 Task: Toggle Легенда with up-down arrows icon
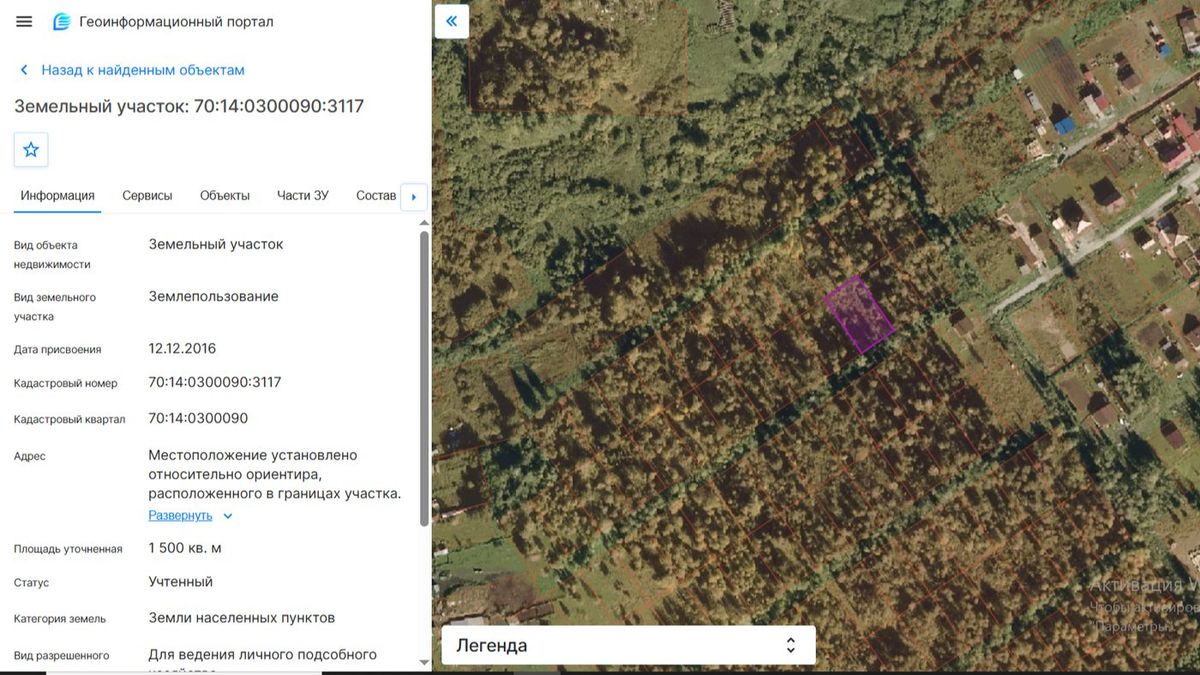click(790, 645)
